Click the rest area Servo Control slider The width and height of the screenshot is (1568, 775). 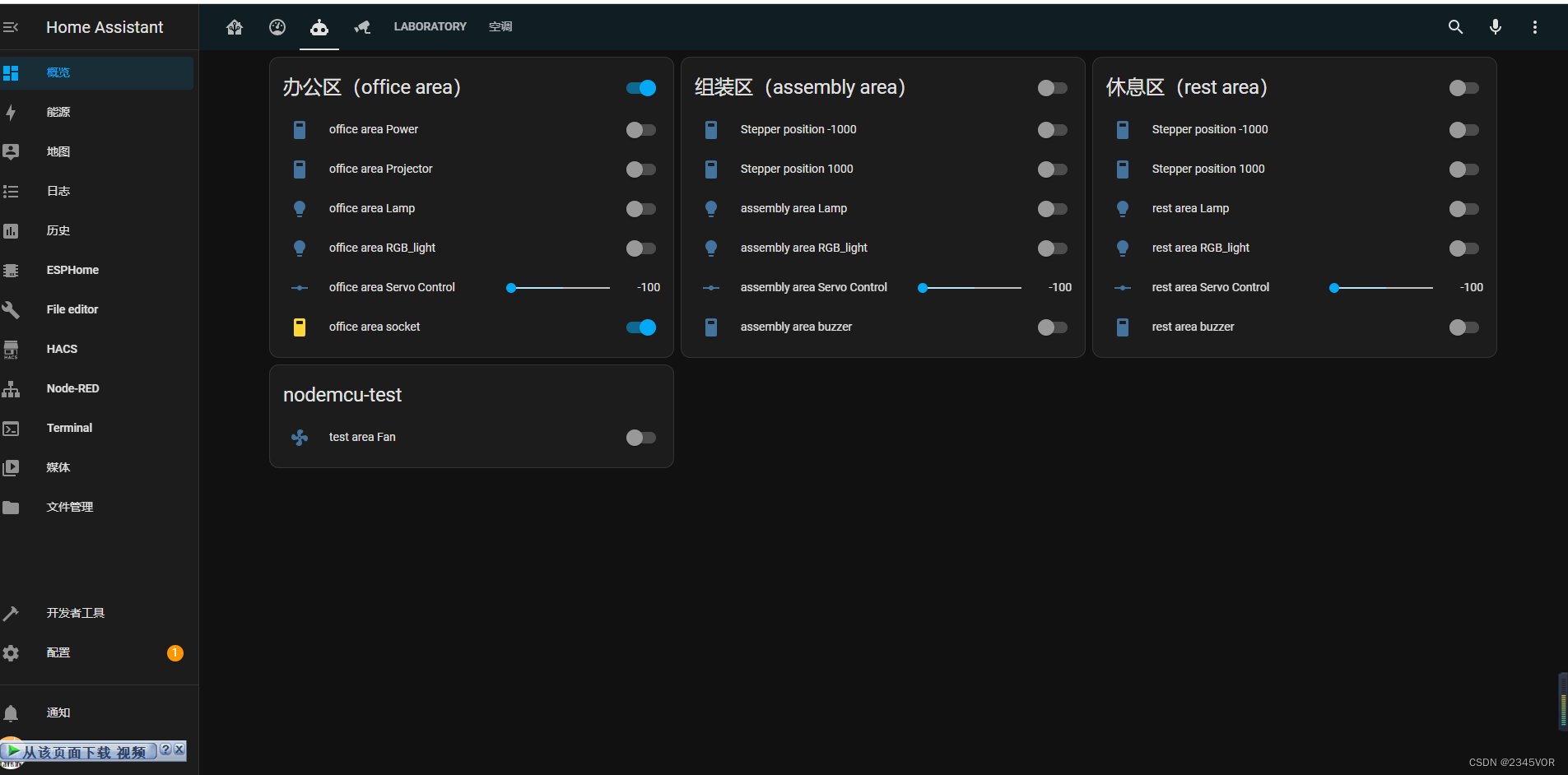tap(1383, 288)
